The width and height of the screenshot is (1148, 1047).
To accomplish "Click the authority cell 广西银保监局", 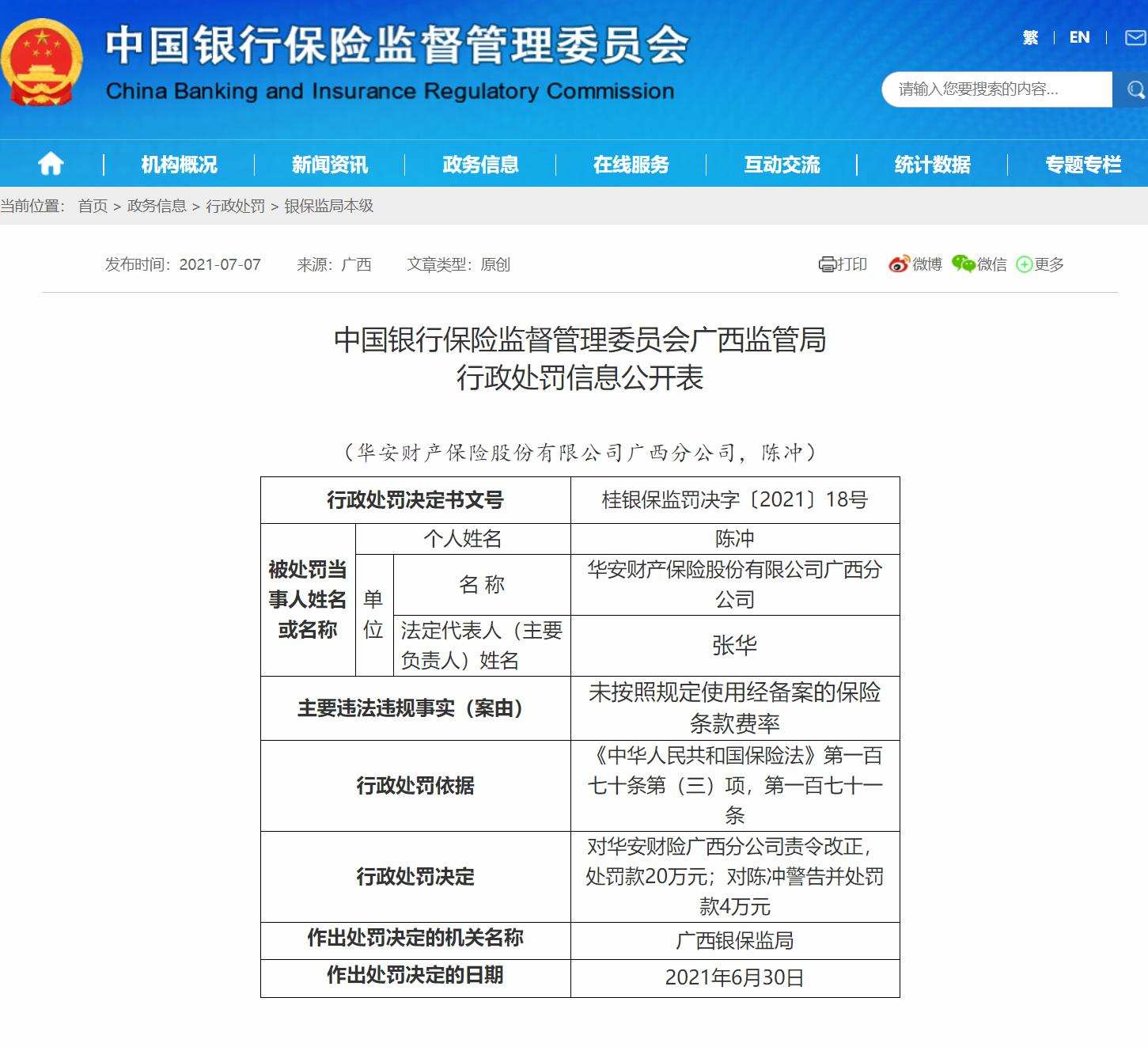I will tap(735, 941).
